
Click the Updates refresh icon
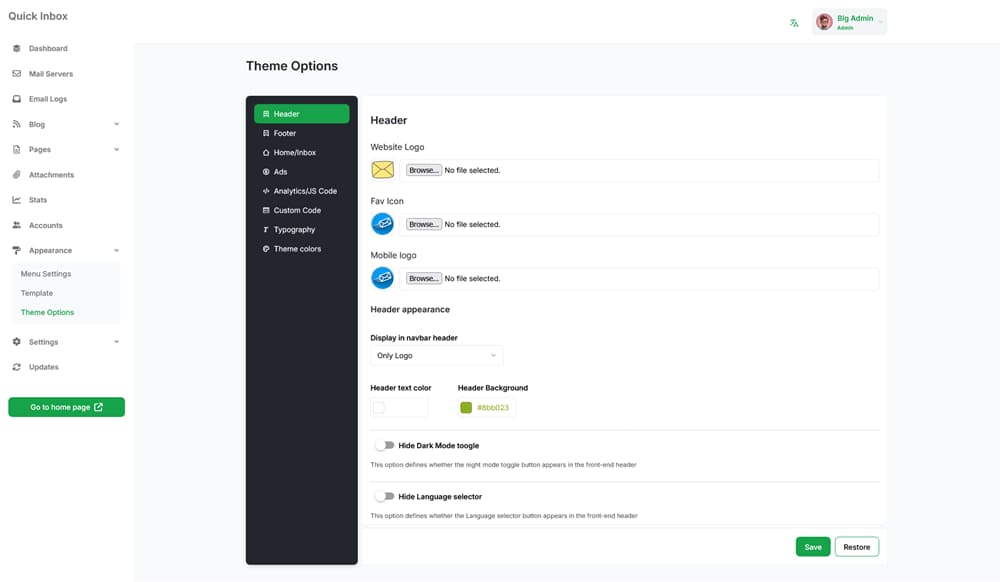pos(17,367)
